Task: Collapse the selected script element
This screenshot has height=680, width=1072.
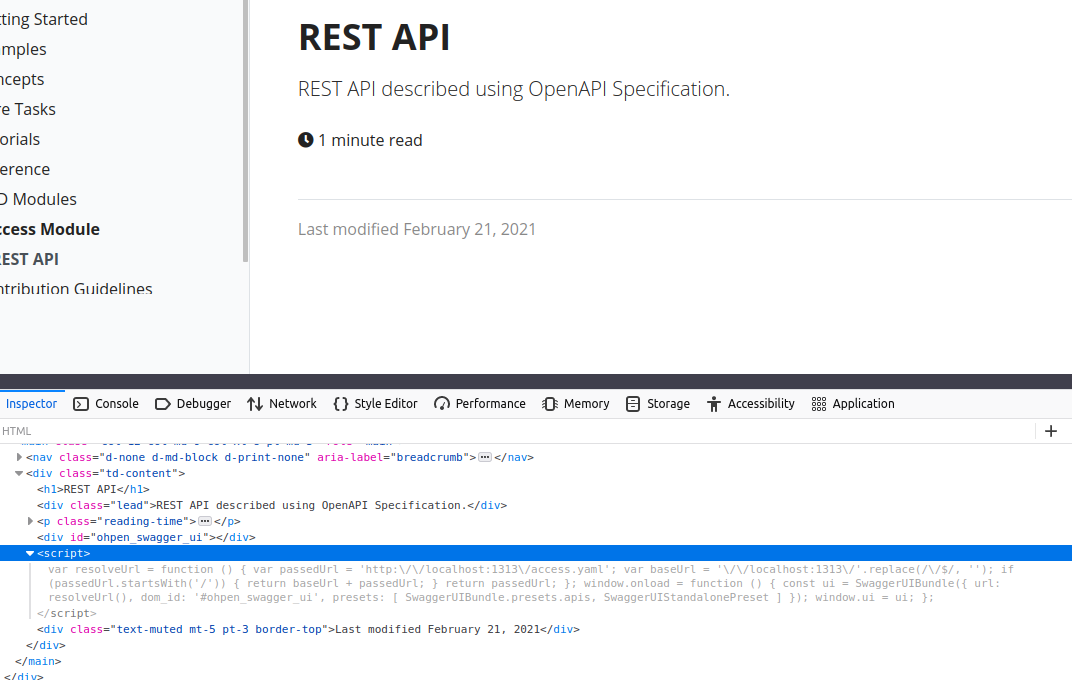Action: tap(31, 553)
